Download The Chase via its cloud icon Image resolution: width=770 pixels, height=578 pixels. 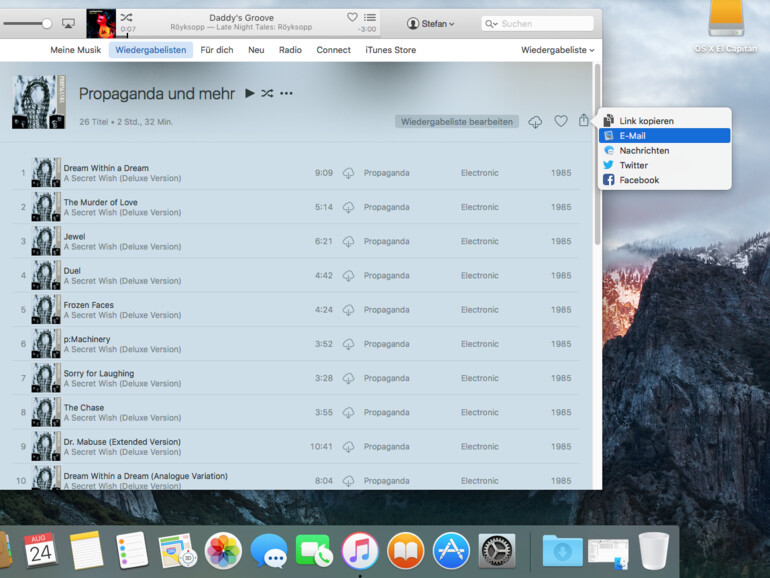(348, 413)
